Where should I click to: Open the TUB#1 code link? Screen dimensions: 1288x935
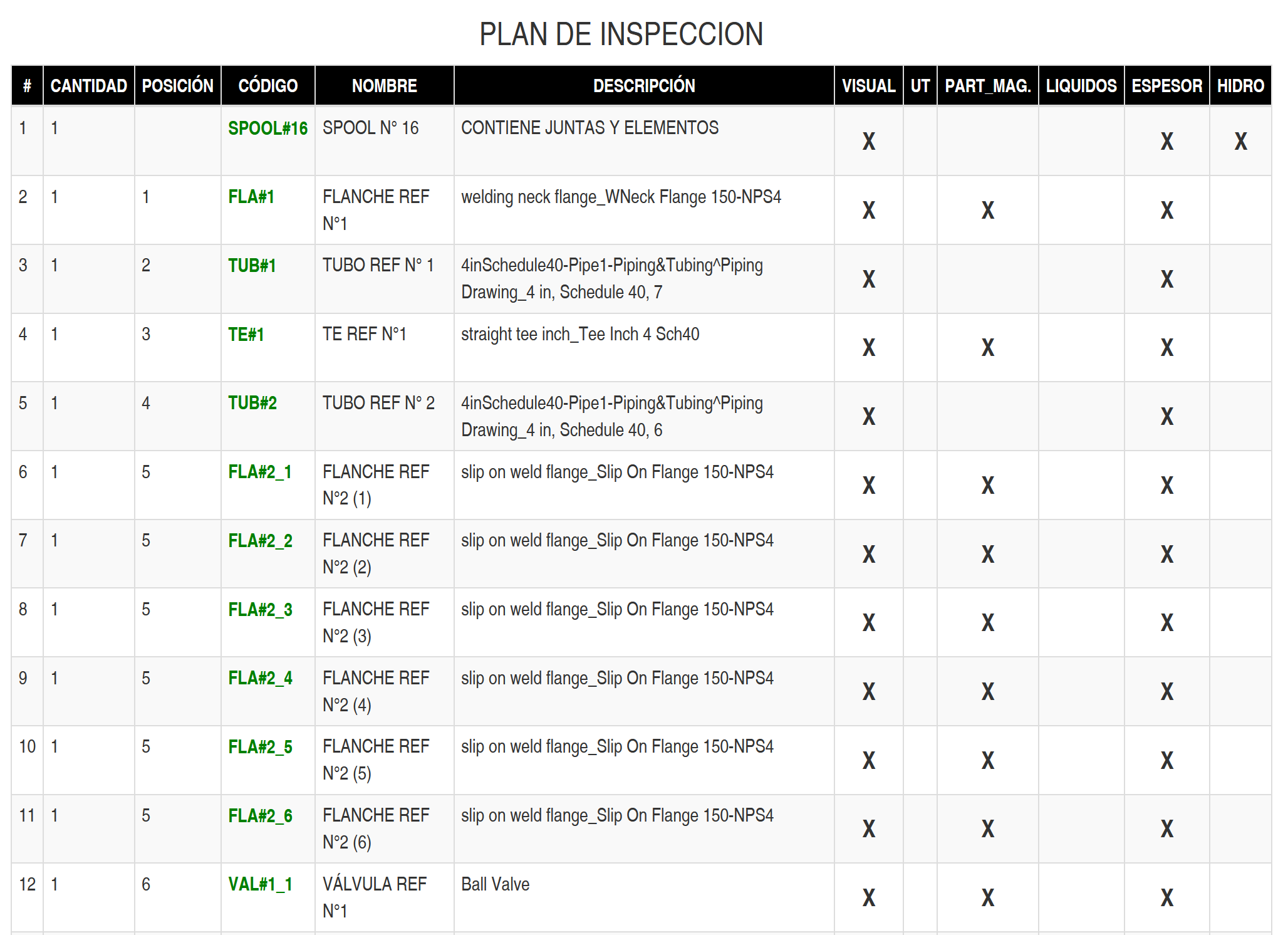(x=252, y=266)
